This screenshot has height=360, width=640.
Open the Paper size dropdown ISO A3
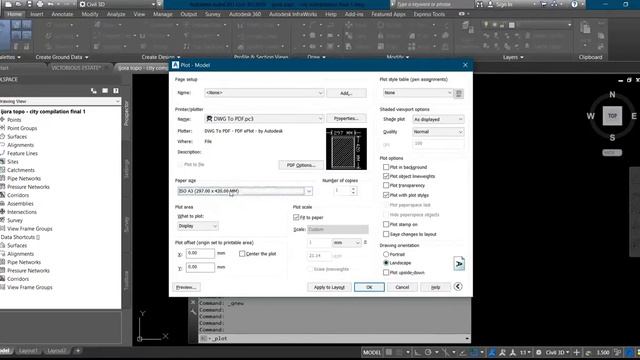(245, 191)
